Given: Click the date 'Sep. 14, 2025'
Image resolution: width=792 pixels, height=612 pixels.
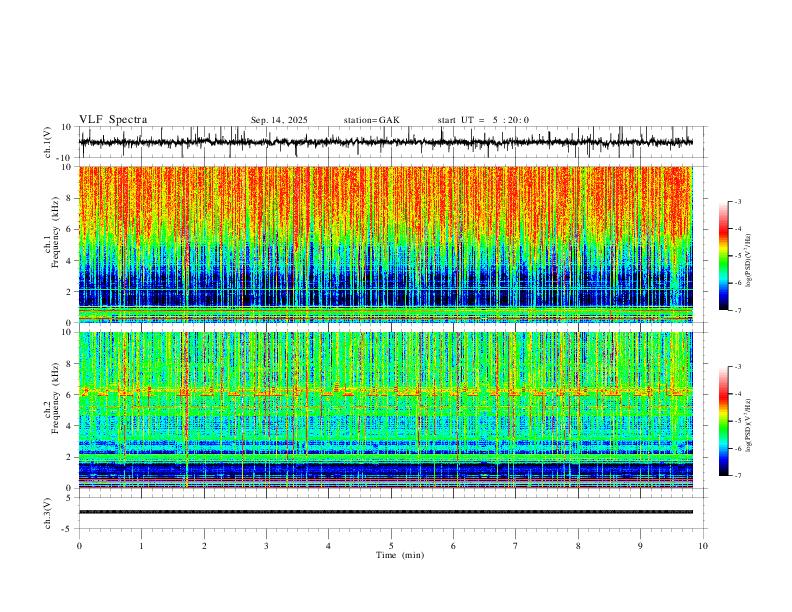Looking at the screenshot, I should click(279, 120).
